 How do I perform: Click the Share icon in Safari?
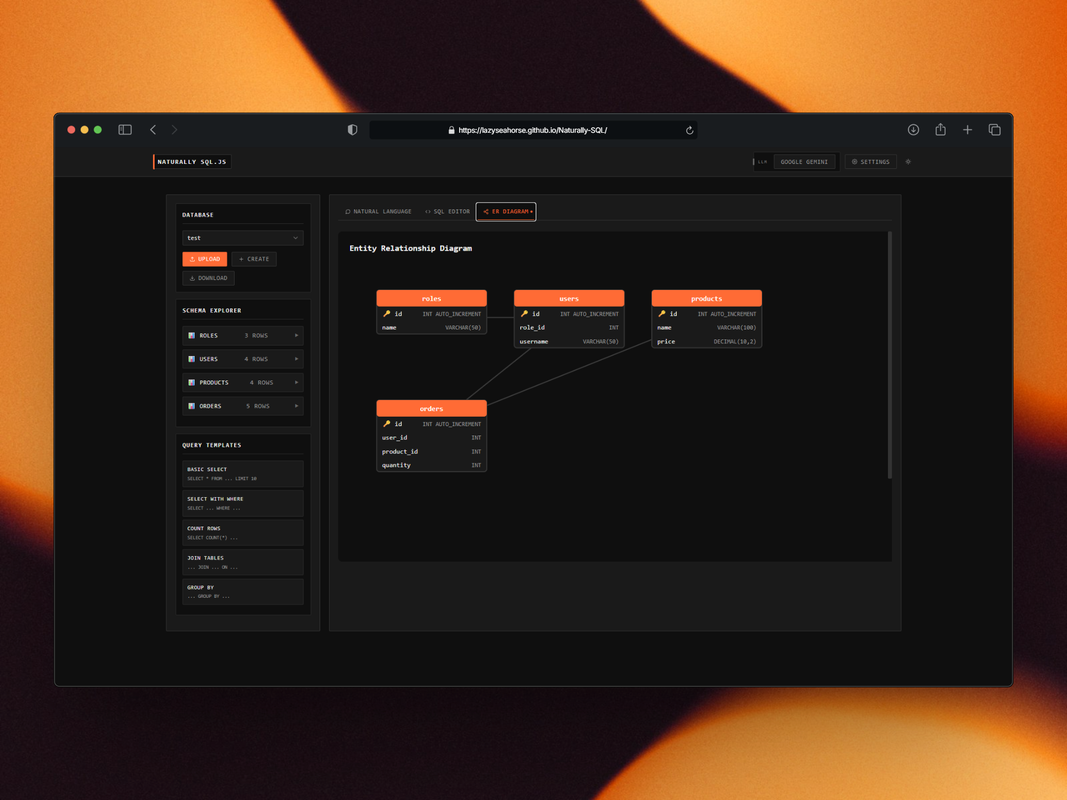[940, 129]
